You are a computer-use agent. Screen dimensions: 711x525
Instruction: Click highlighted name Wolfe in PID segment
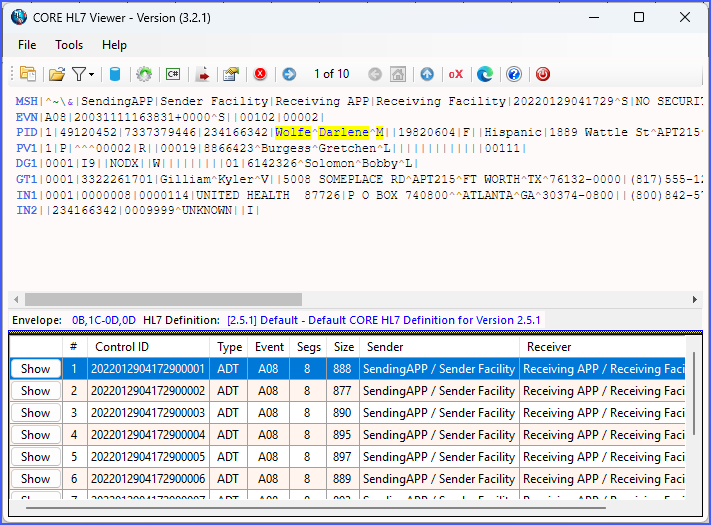point(293,132)
